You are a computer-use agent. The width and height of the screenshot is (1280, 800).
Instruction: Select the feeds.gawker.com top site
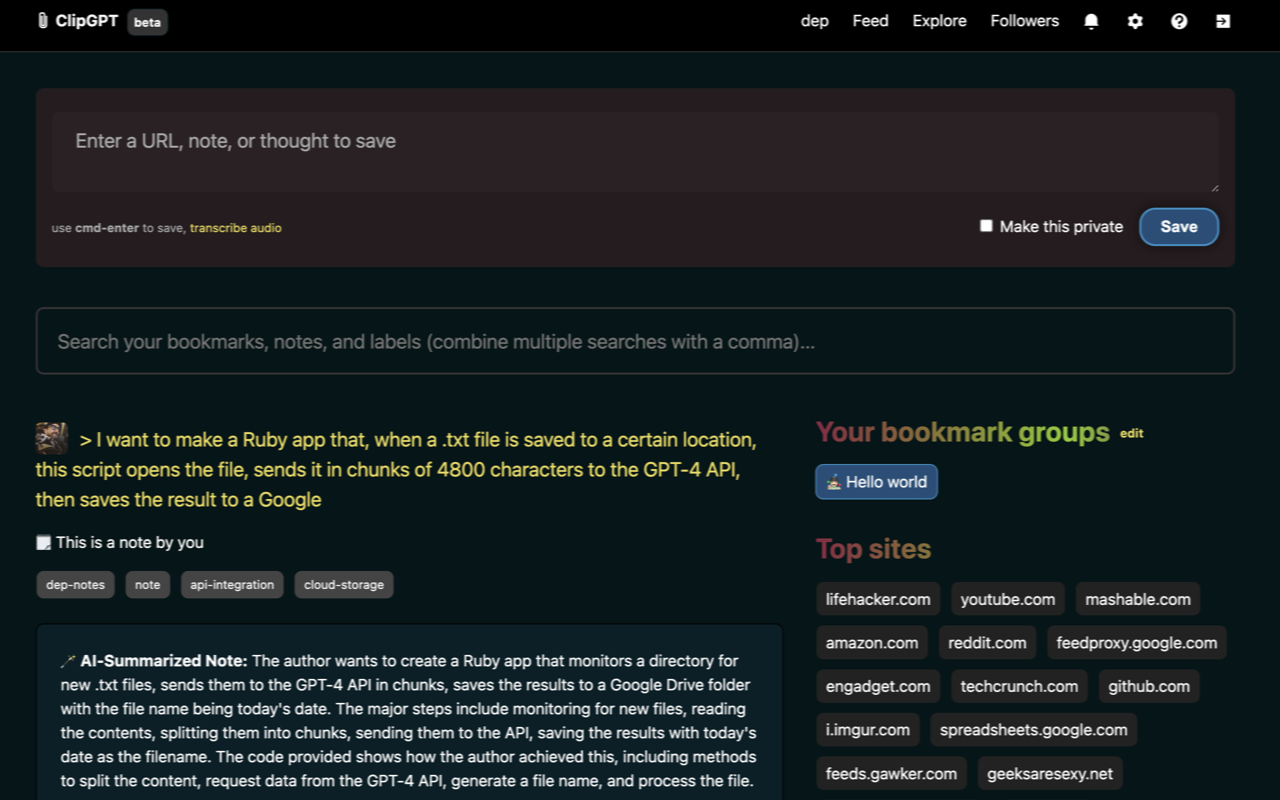[891, 773]
